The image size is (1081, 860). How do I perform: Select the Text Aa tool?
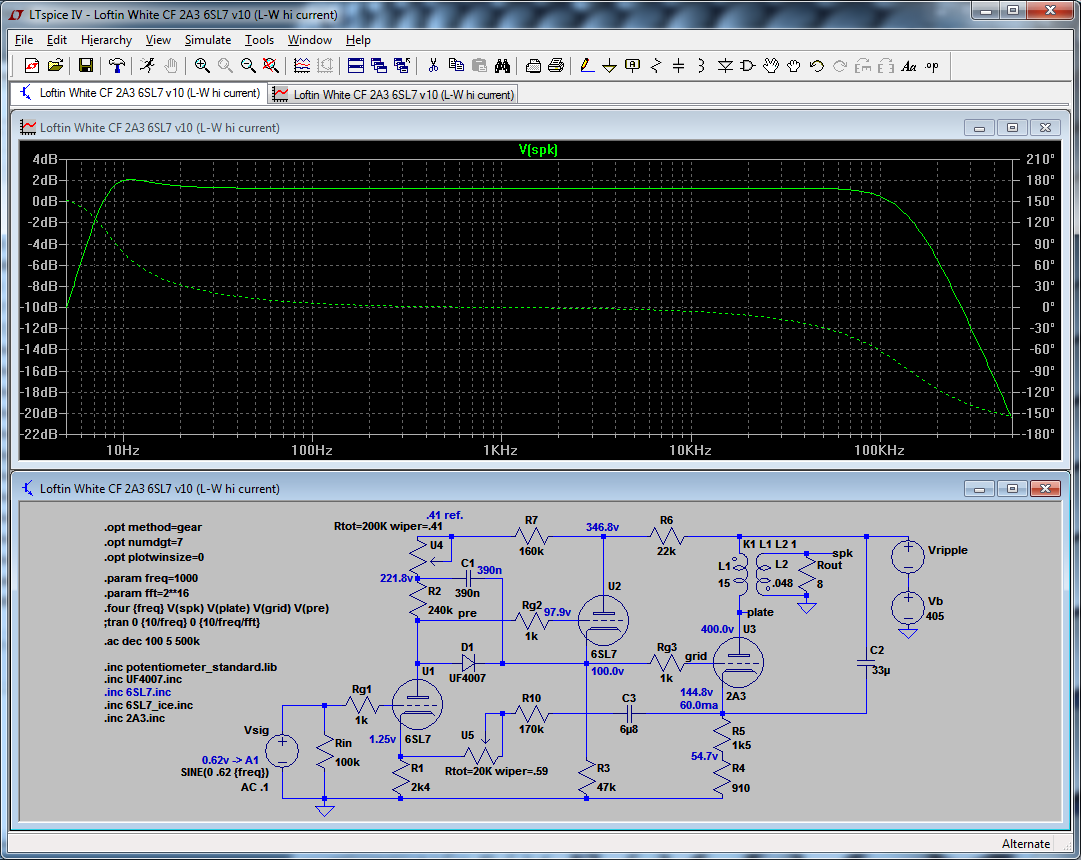pos(909,66)
